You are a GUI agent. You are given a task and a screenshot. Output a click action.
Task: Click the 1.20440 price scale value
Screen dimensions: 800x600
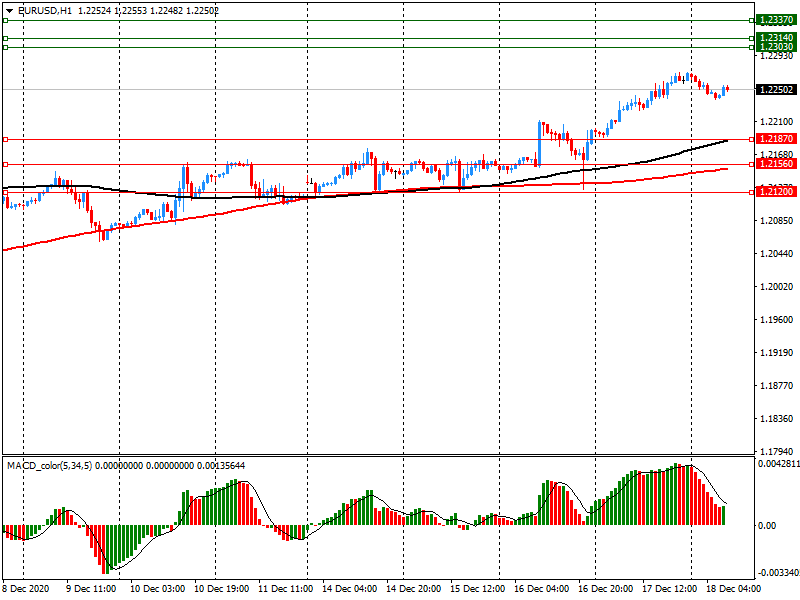[777, 254]
